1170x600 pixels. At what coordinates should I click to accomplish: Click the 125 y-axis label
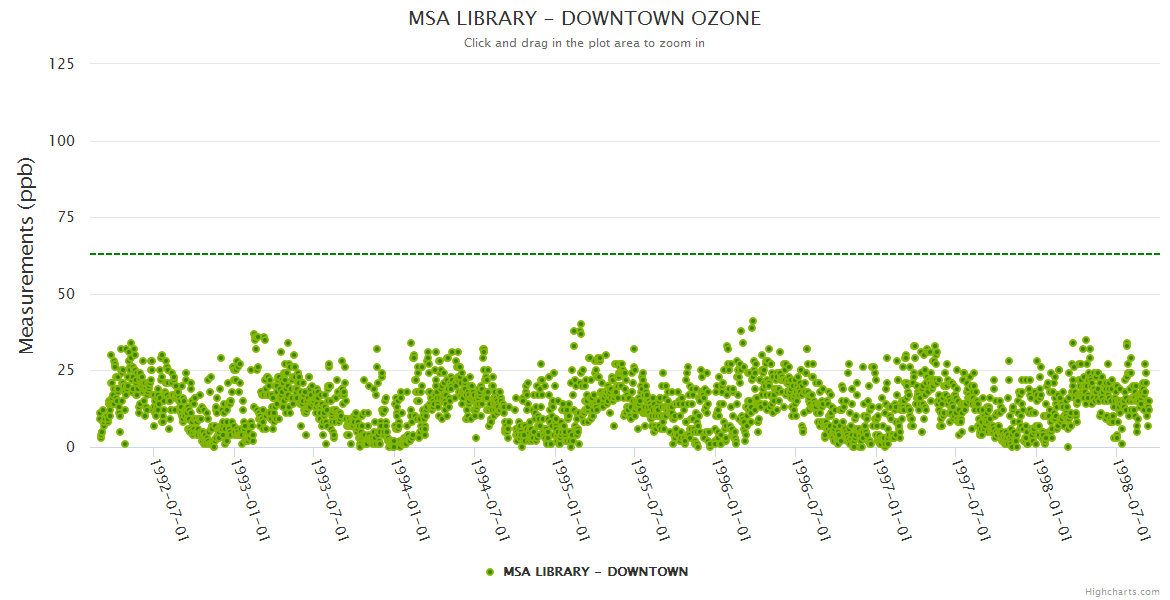(62, 64)
